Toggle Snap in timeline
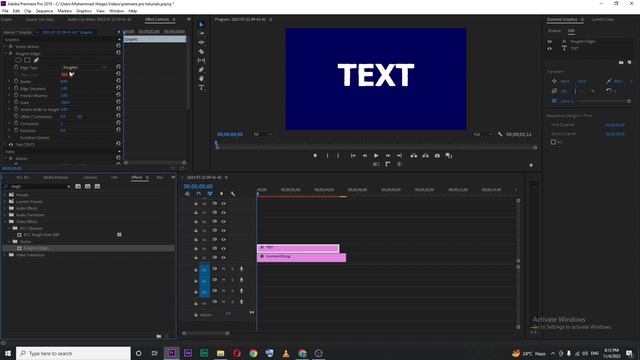This screenshot has height=360, width=640. [198, 194]
